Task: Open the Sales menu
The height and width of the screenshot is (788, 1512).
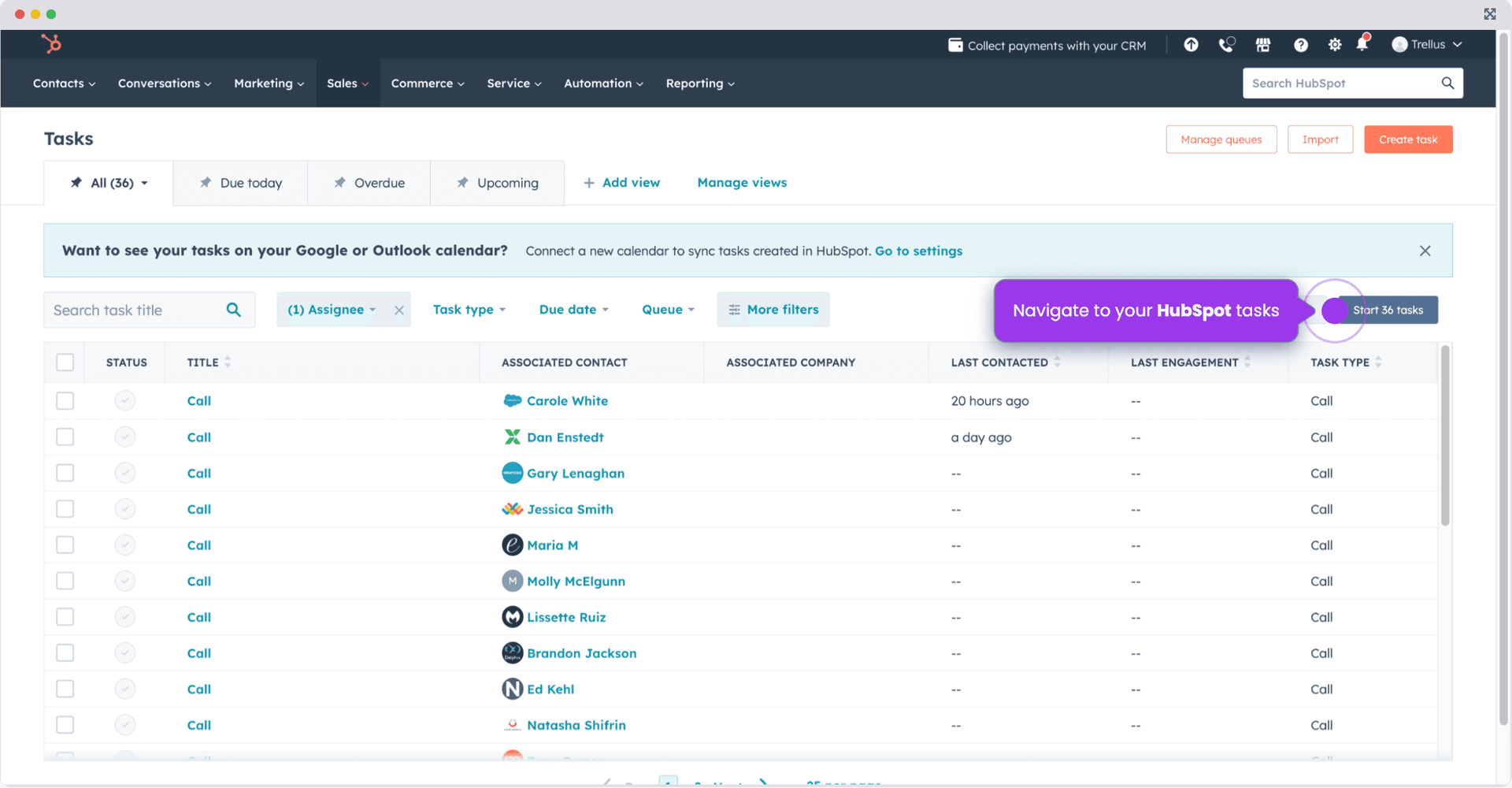Action: pyautogui.click(x=347, y=84)
